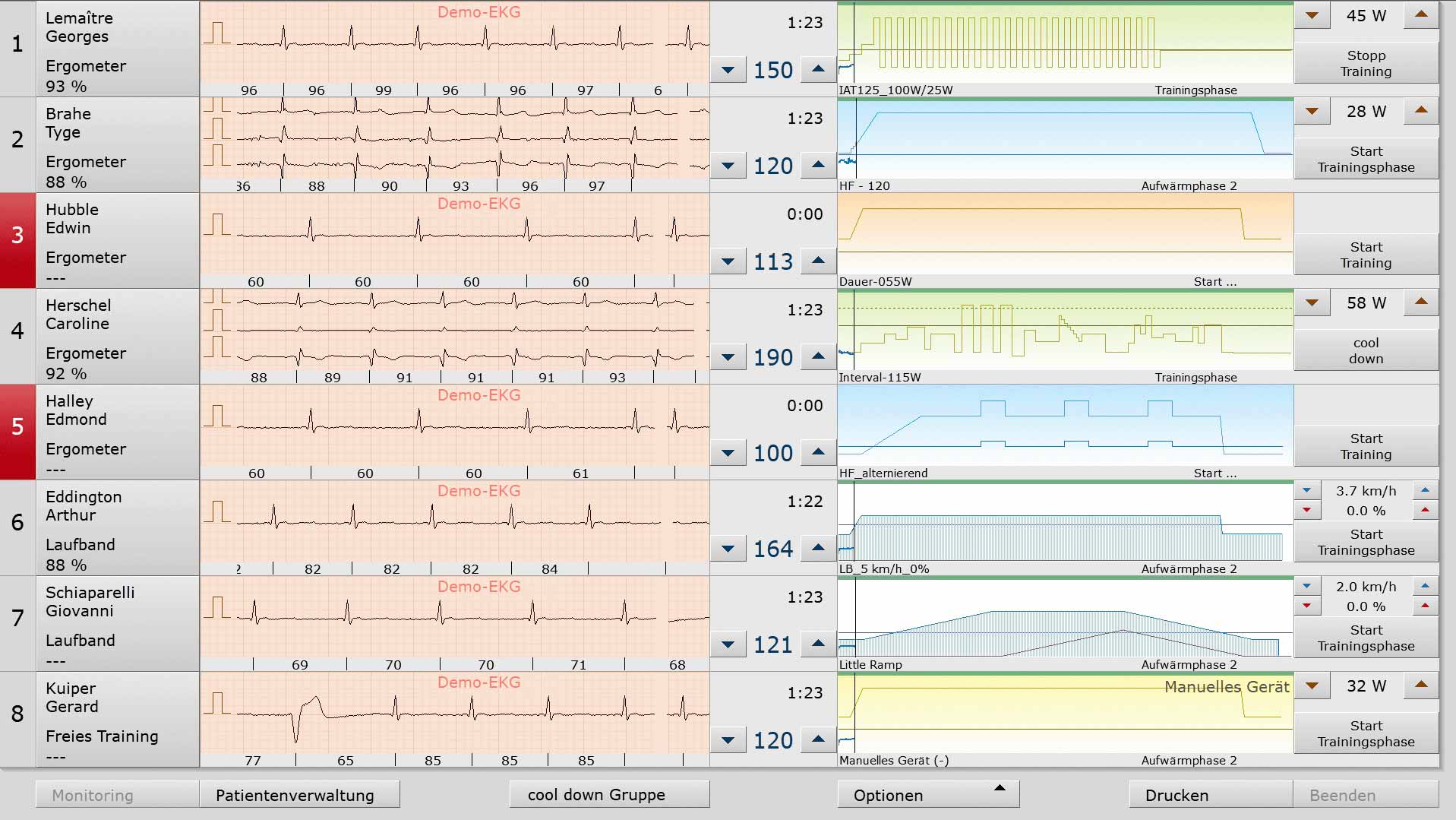Open the Little Ramp profile graph
Screen dimensions: 1456x820
(x=1065, y=618)
